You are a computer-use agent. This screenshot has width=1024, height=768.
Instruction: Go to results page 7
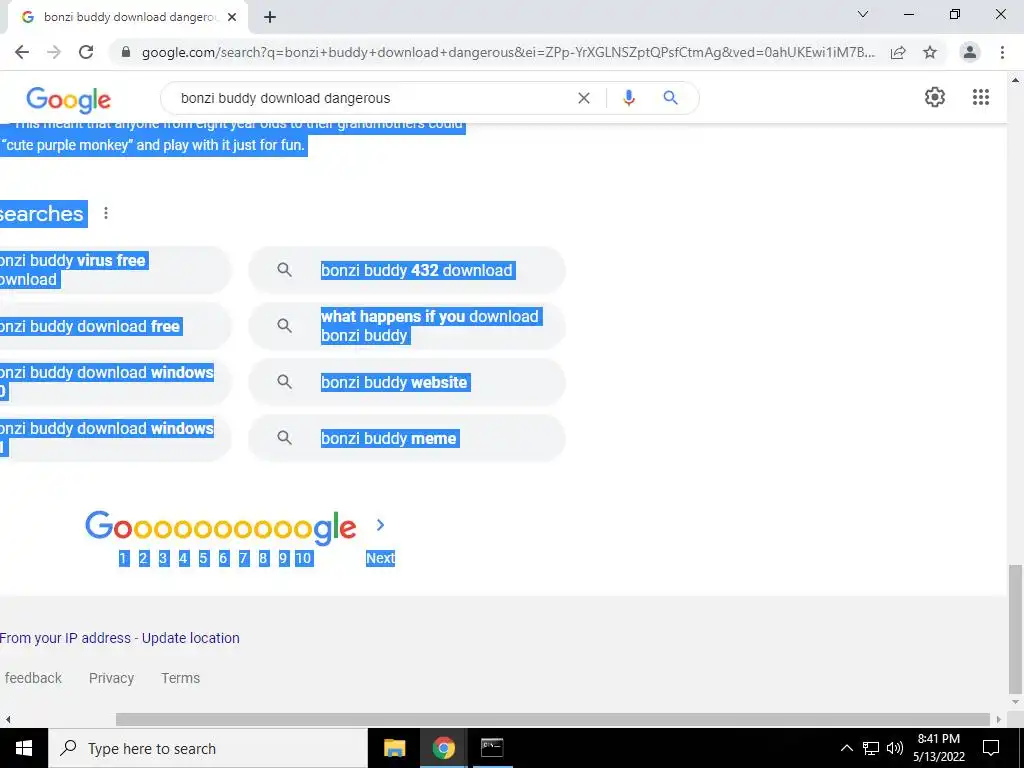(x=244, y=558)
